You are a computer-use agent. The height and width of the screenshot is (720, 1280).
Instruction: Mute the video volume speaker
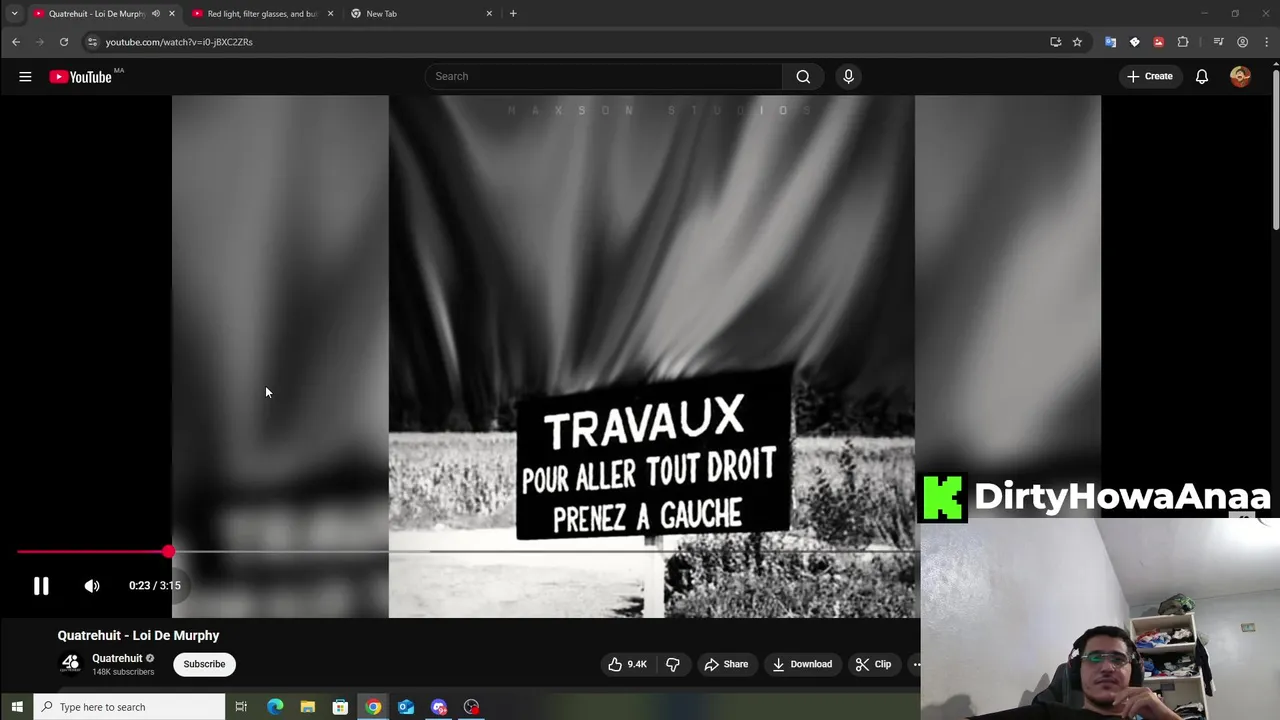pos(92,586)
